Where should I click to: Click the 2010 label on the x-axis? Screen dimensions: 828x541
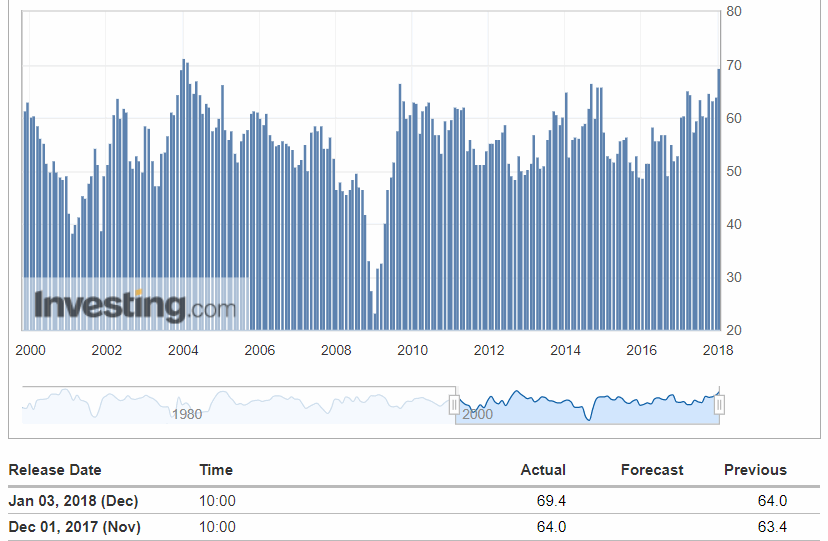coord(412,351)
